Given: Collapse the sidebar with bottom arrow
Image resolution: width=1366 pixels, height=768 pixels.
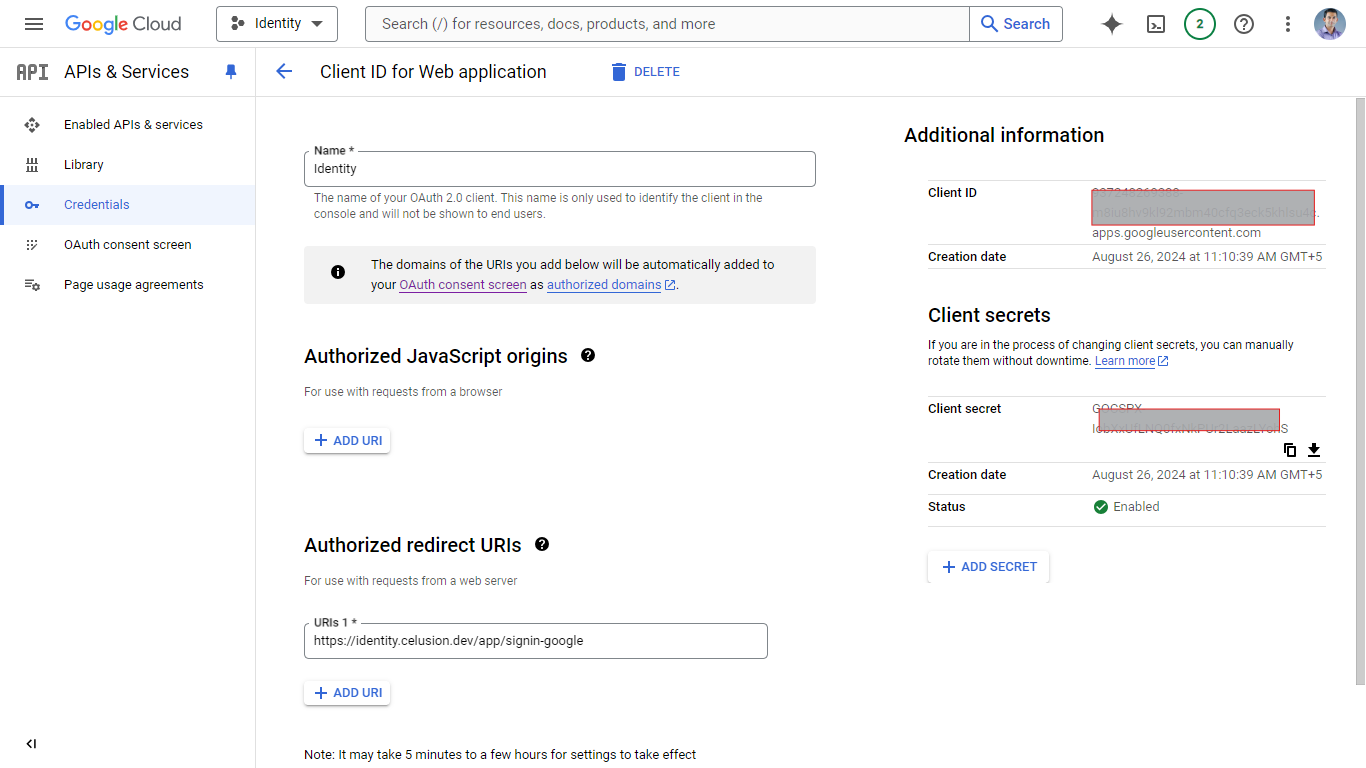Looking at the screenshot, I should pos(31,744).
